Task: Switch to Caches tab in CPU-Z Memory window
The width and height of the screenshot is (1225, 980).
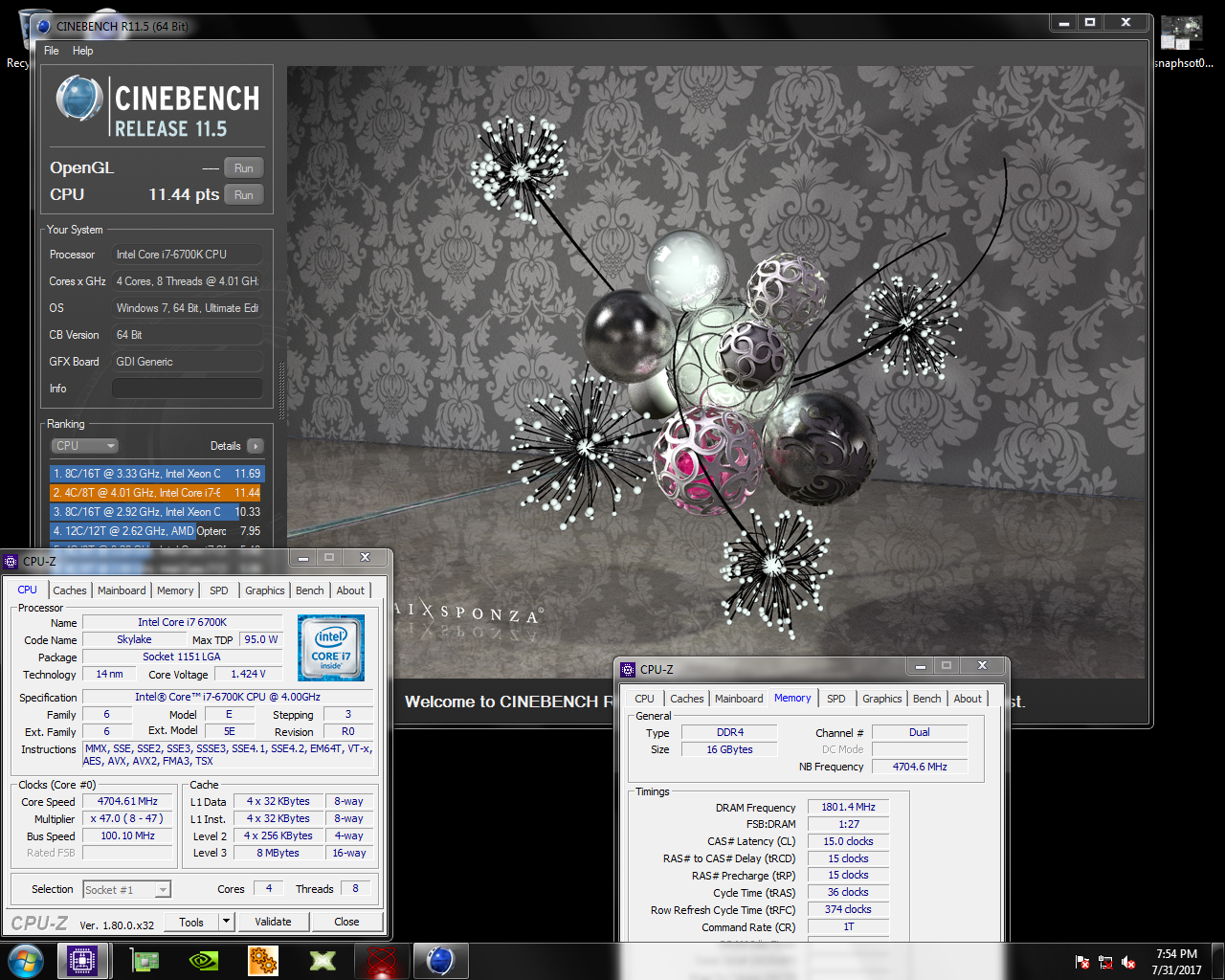Action: (687, 699)
